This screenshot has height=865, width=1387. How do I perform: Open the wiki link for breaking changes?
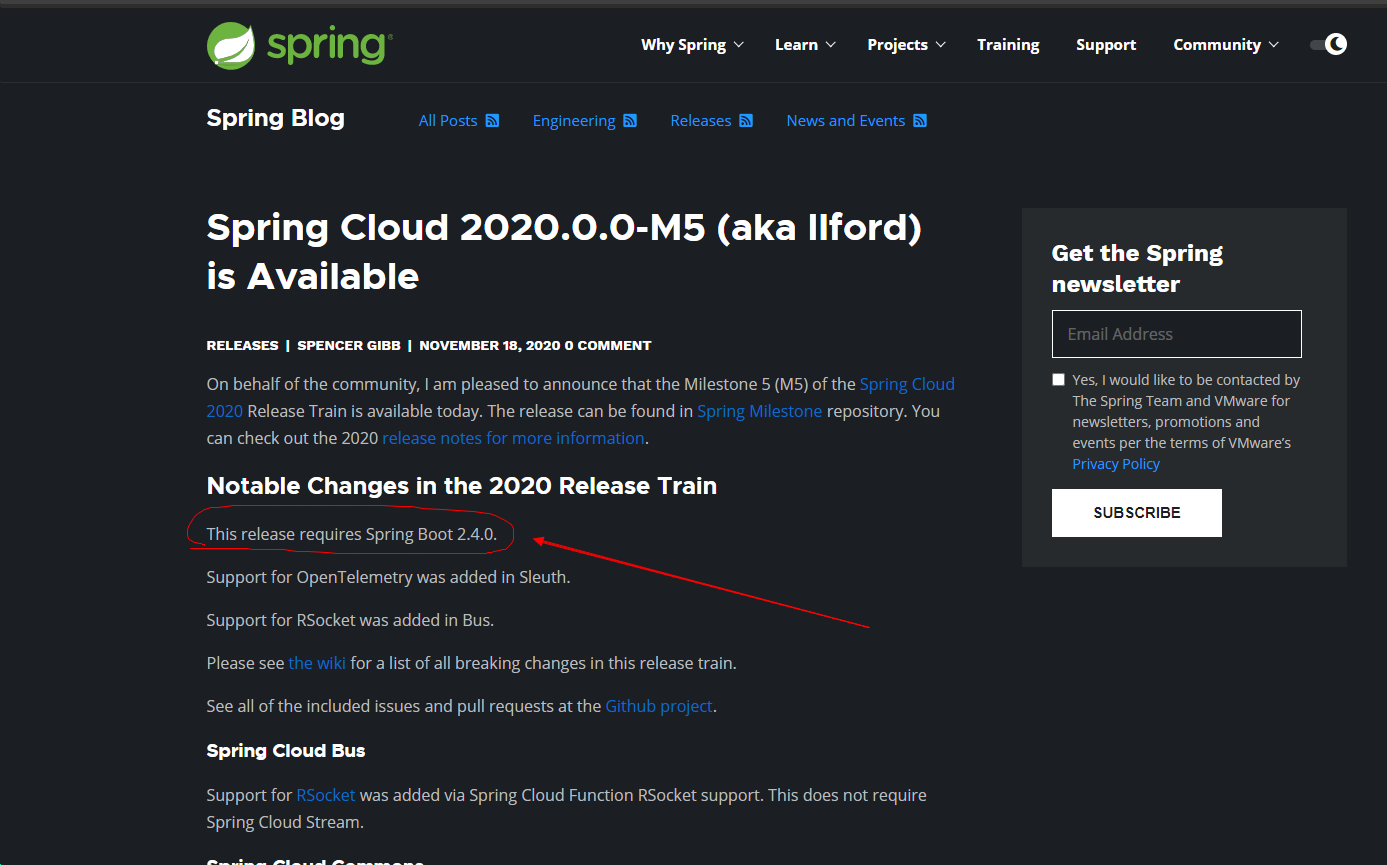[316, 662]
